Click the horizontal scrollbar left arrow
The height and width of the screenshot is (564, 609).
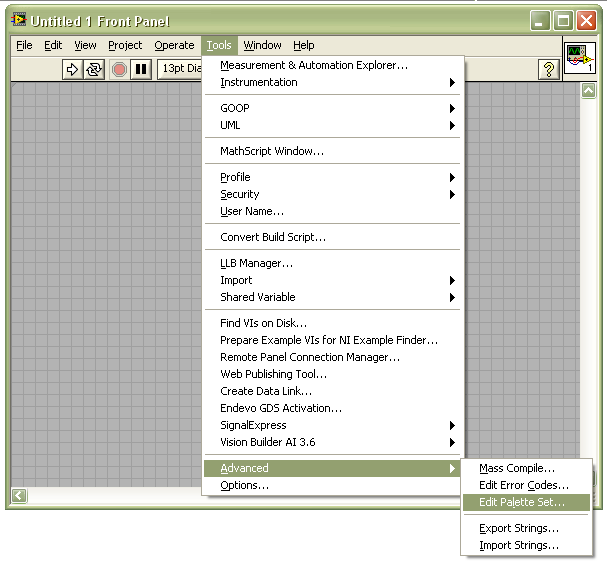[19, 495]
